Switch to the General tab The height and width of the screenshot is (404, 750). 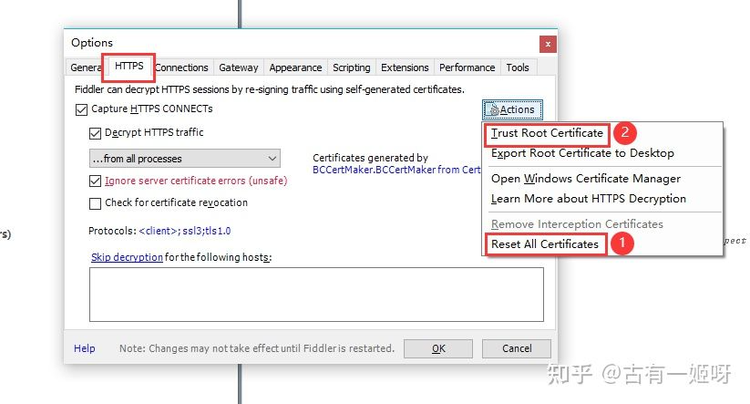click(x=85, y=67)
